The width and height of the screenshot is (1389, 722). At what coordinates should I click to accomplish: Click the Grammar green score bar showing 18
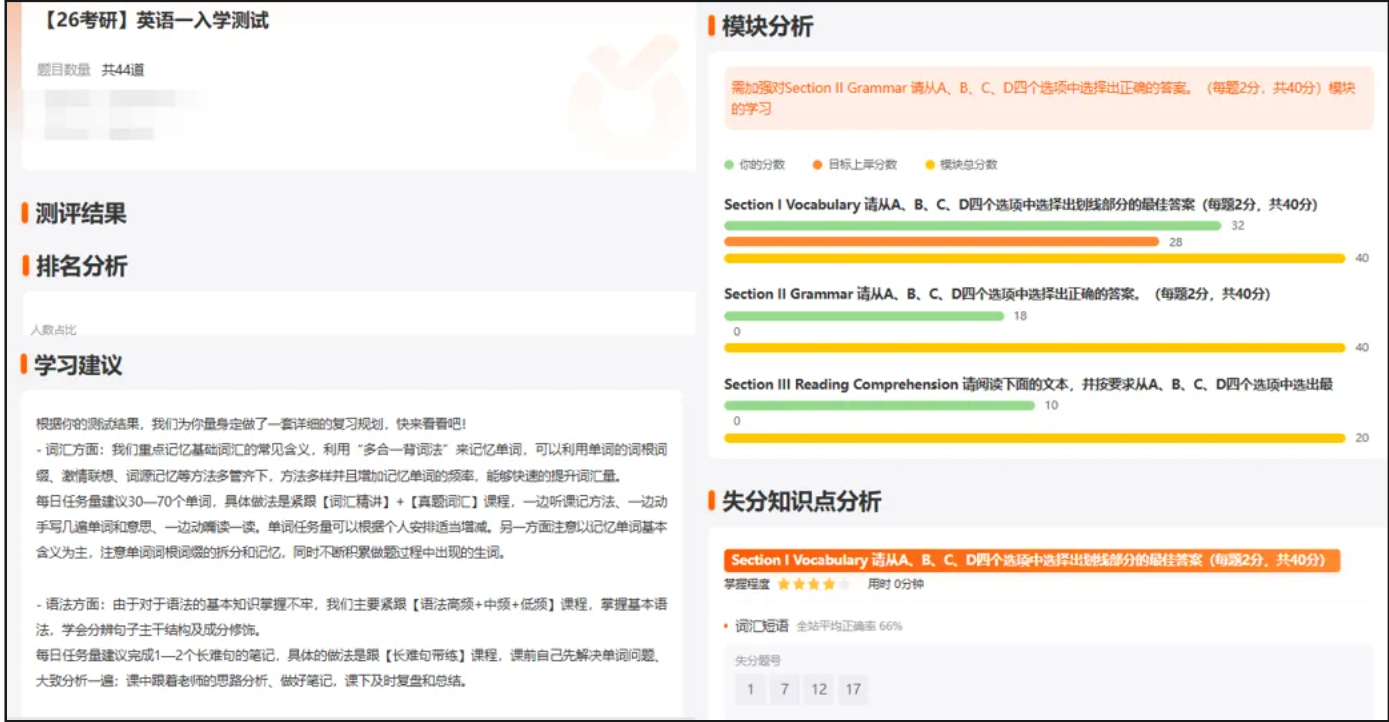[864, 316]
